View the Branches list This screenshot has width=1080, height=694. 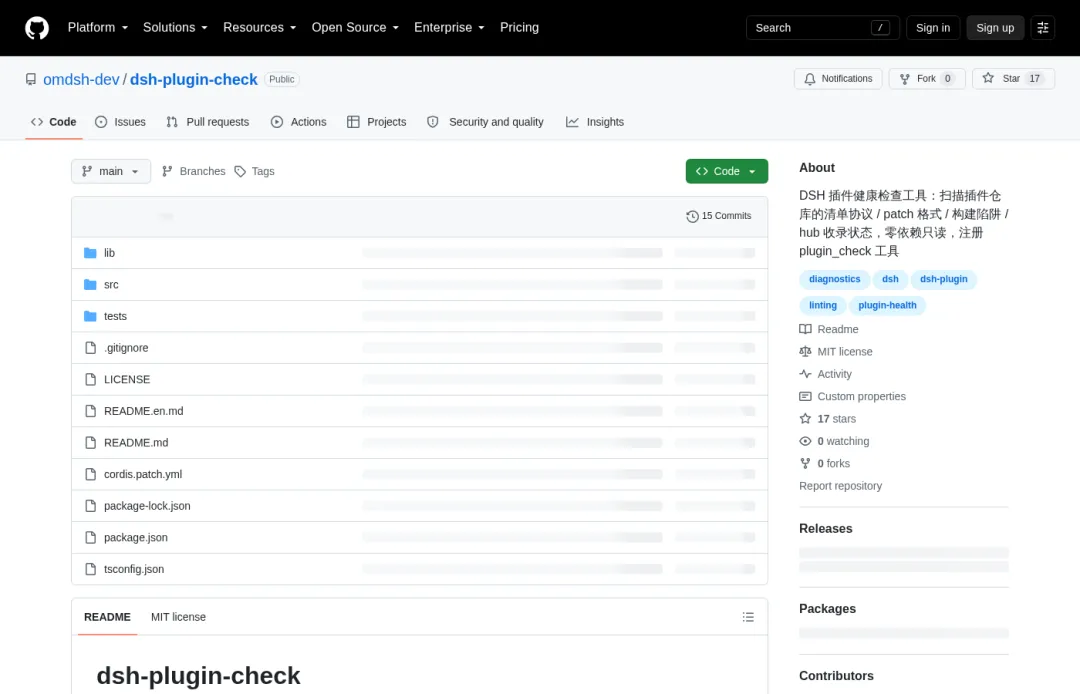tap(194, 171)
